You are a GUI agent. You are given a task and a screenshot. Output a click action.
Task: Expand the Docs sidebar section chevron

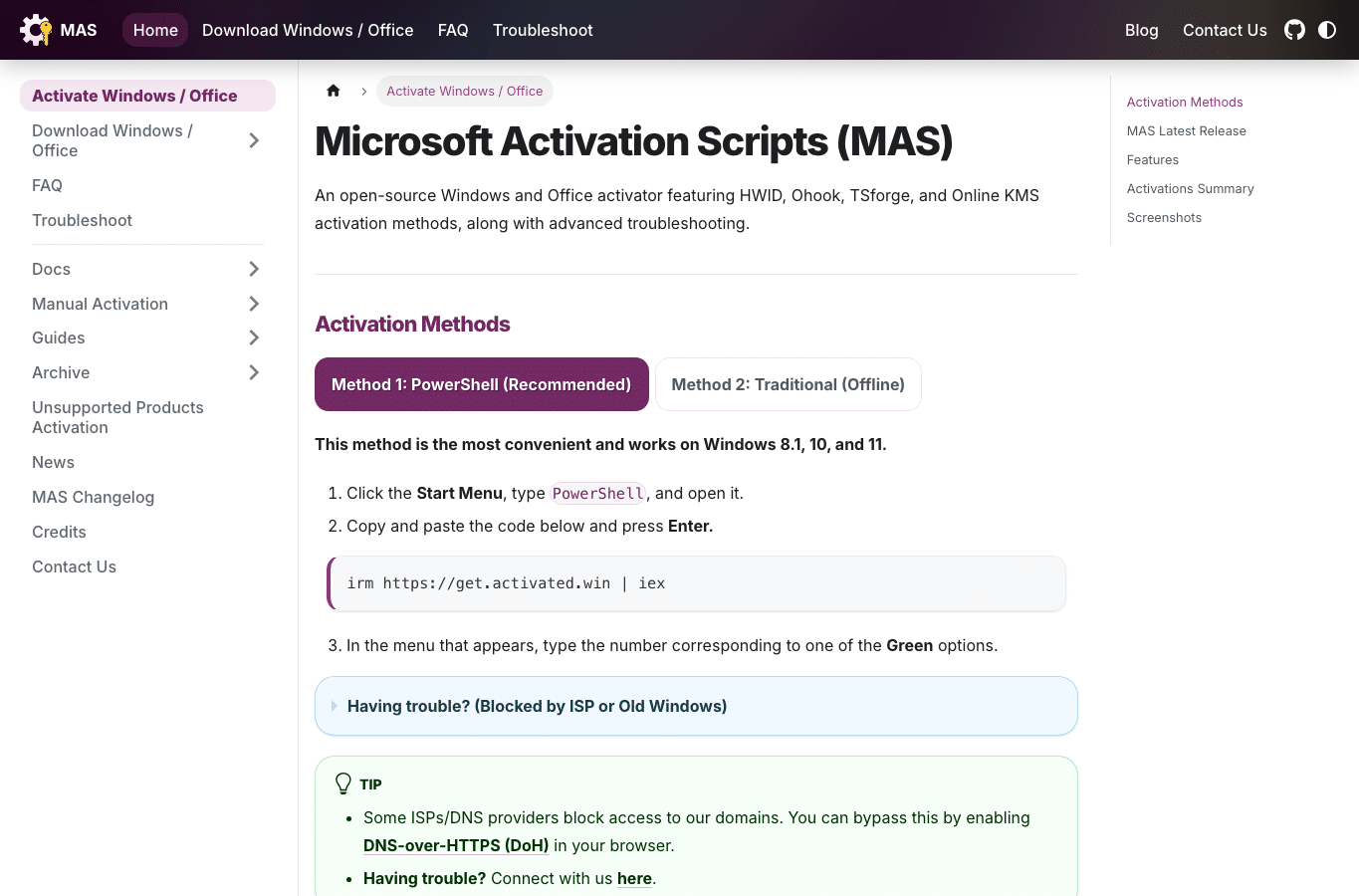pyautogui.click(x=254, y=269)
